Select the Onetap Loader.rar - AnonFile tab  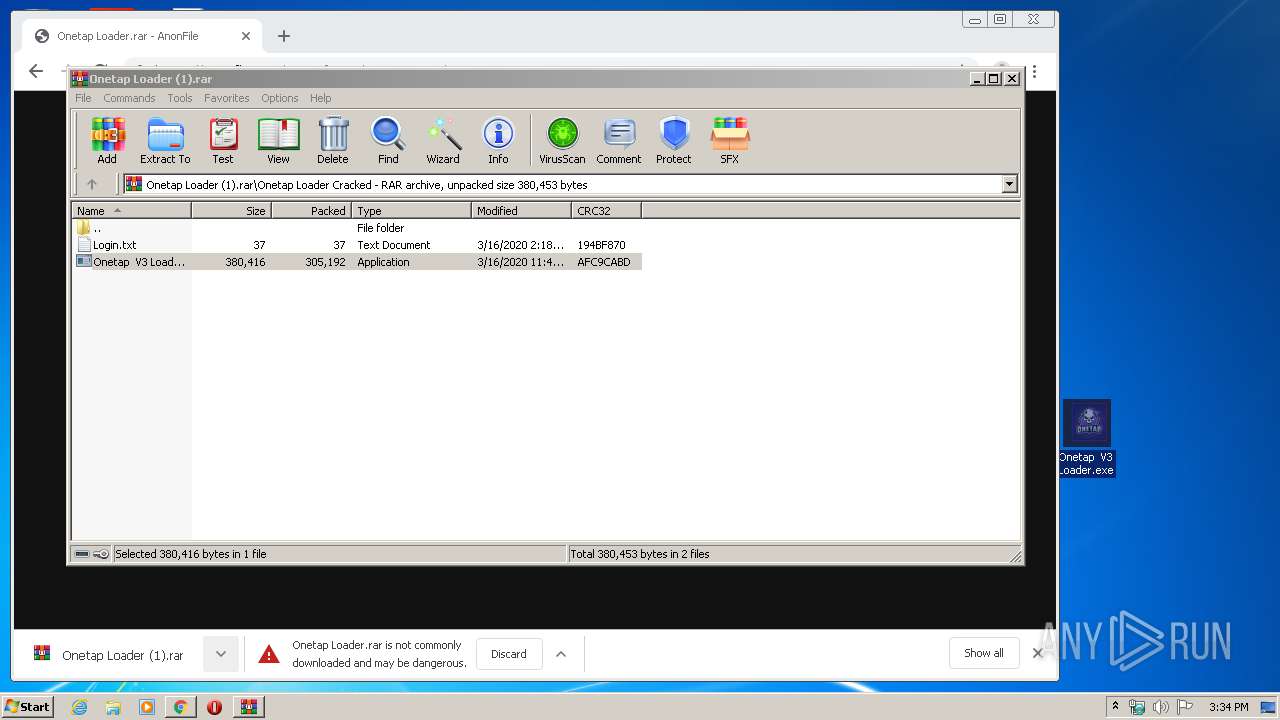tap(141, 36)
